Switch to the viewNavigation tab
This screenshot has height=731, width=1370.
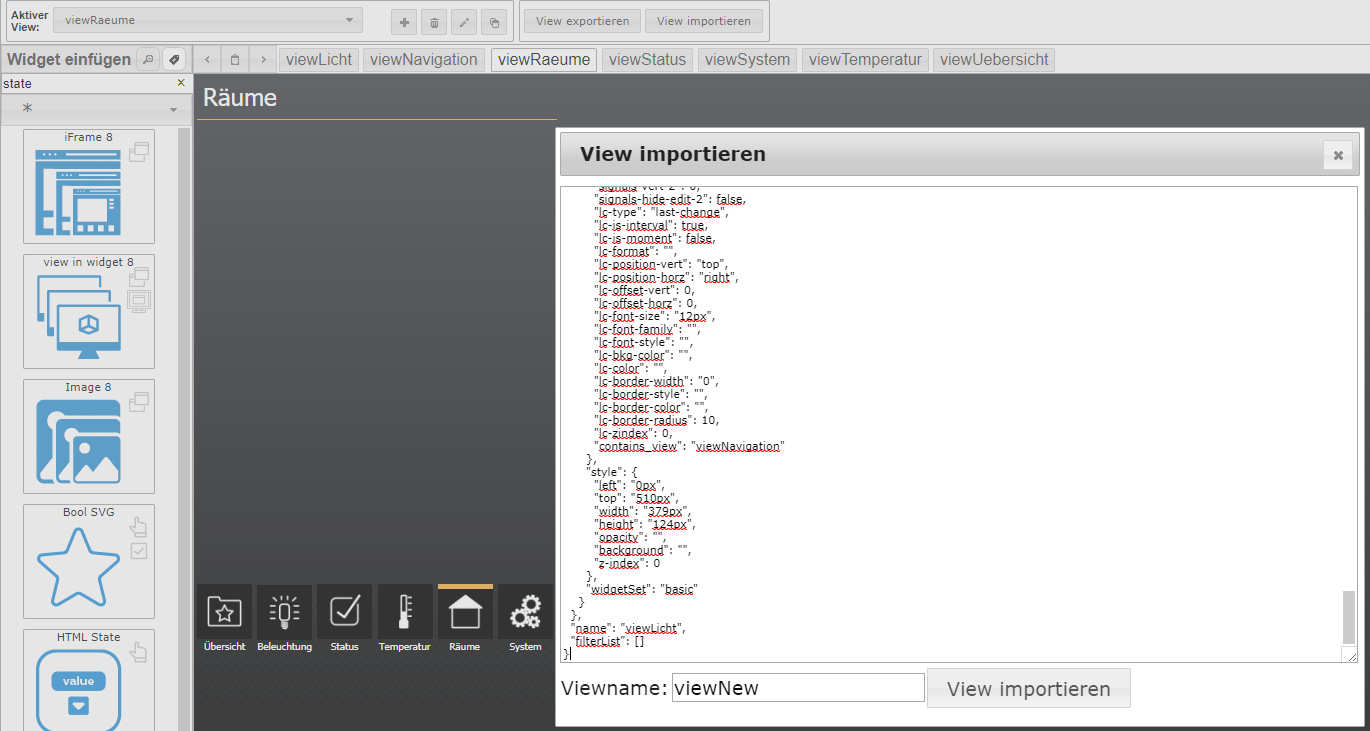423,59
